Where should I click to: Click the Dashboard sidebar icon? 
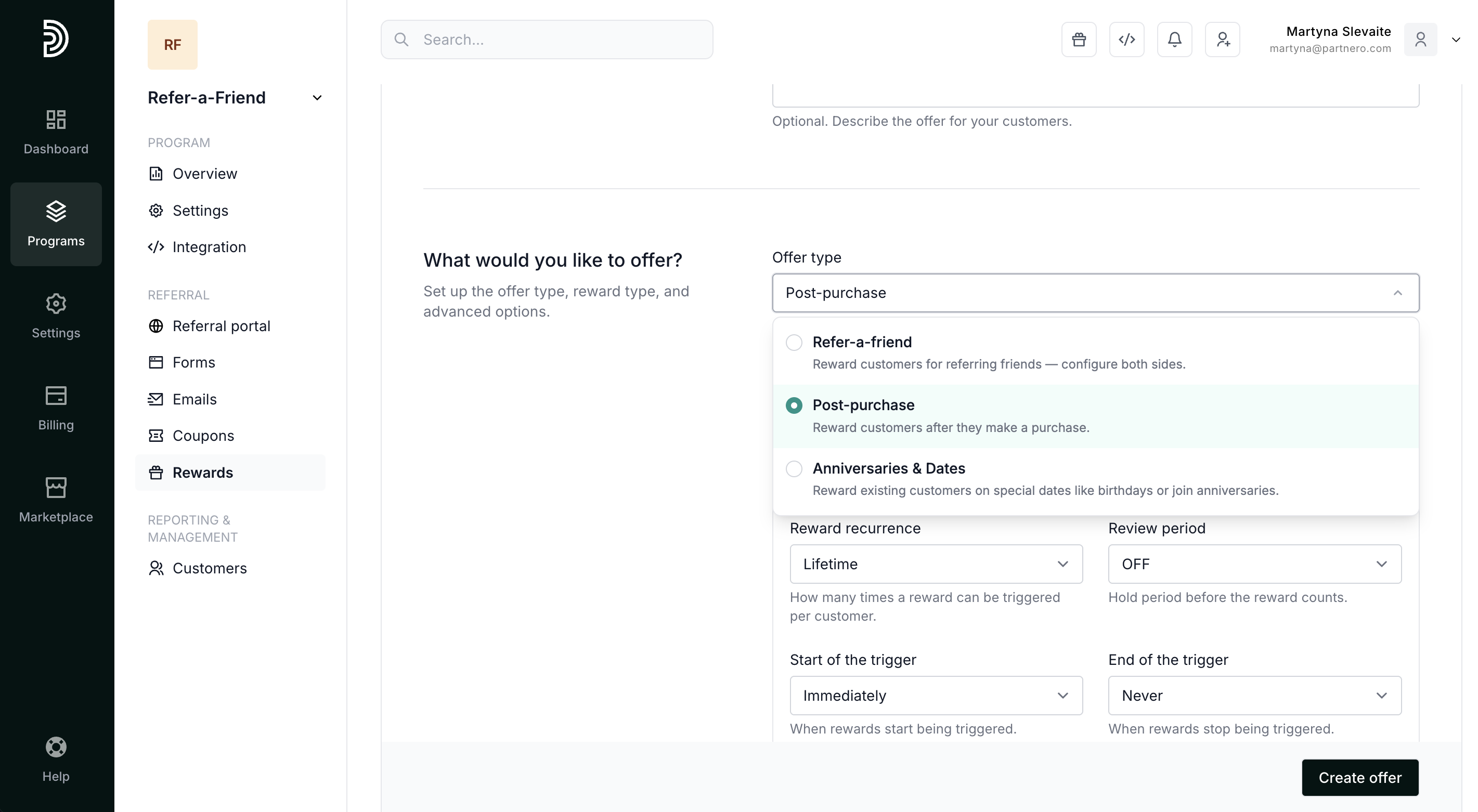click(56, 132)
